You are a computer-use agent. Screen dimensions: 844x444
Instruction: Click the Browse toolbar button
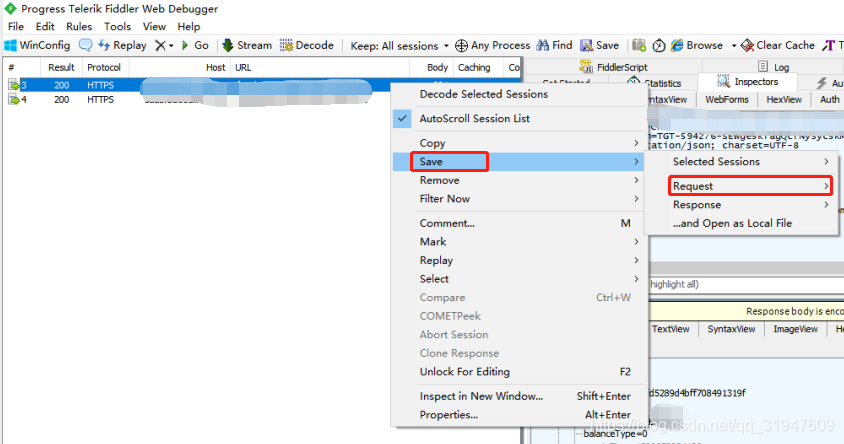point(697,45)
